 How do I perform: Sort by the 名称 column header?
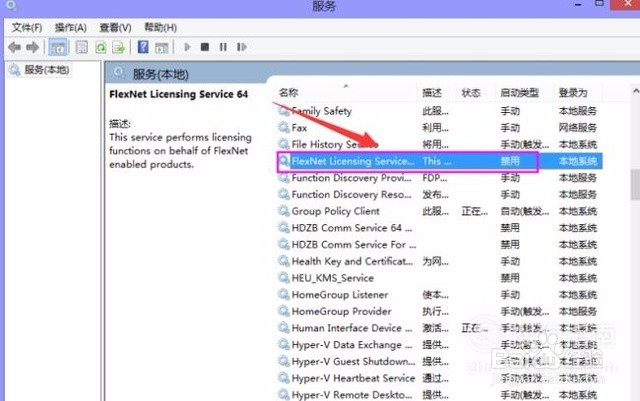coord(289,93)
